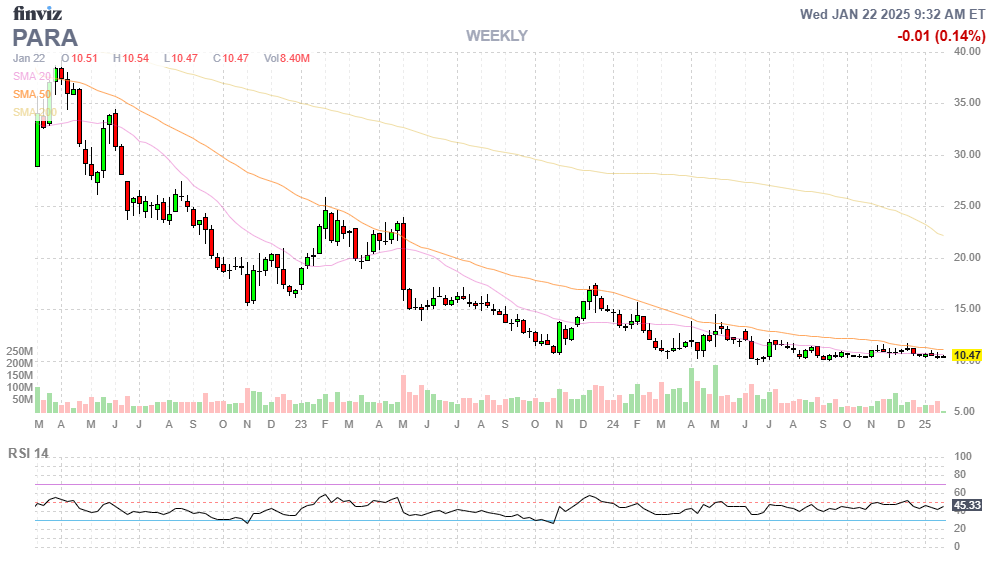
Task: Select the WEEKLY timeframe label
Action: tap(496, 36)
